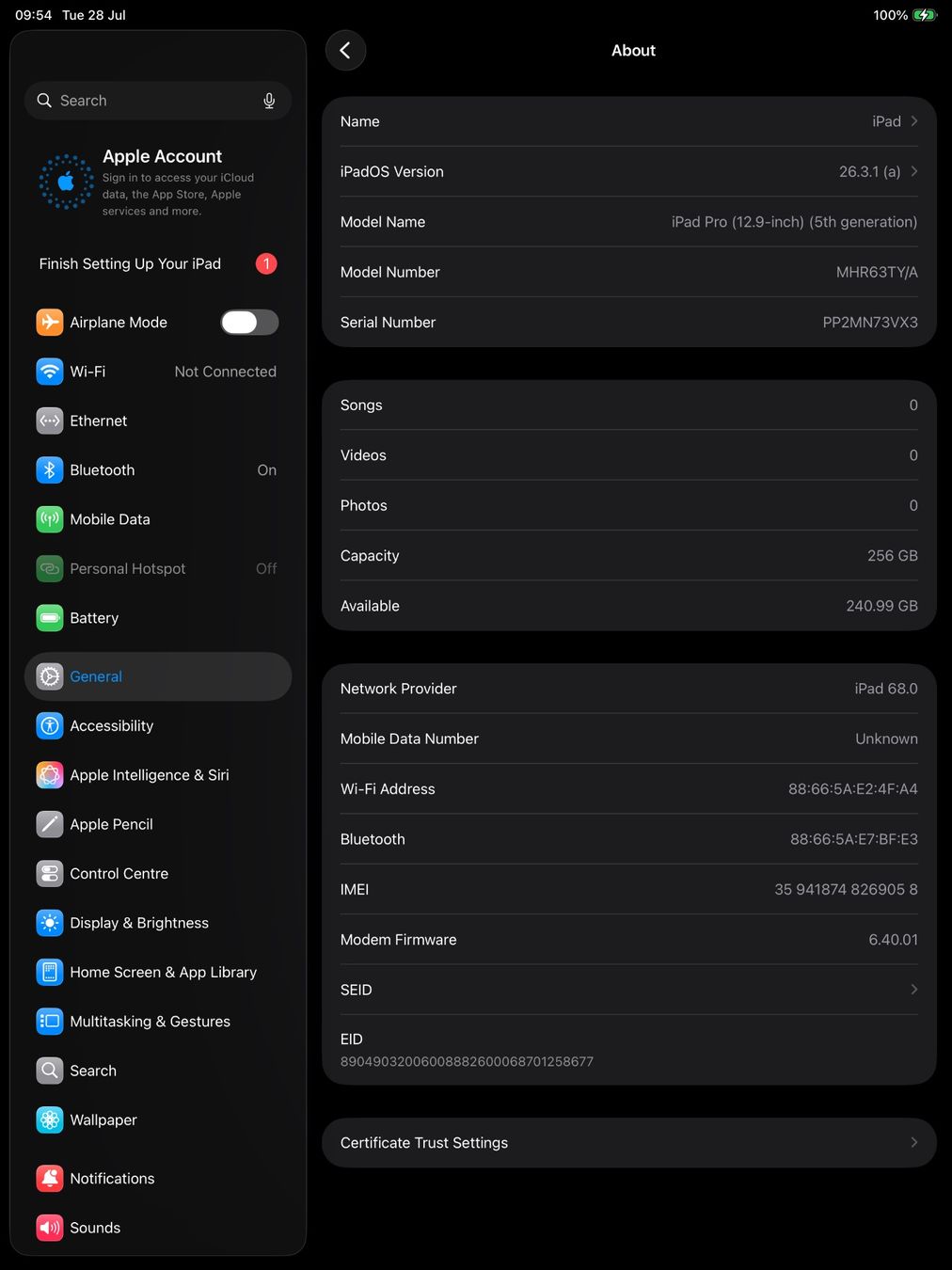The width and height of the screenshot is (952, 1270).
Task: Expand the Name row chevron
Action: point(913,121)
